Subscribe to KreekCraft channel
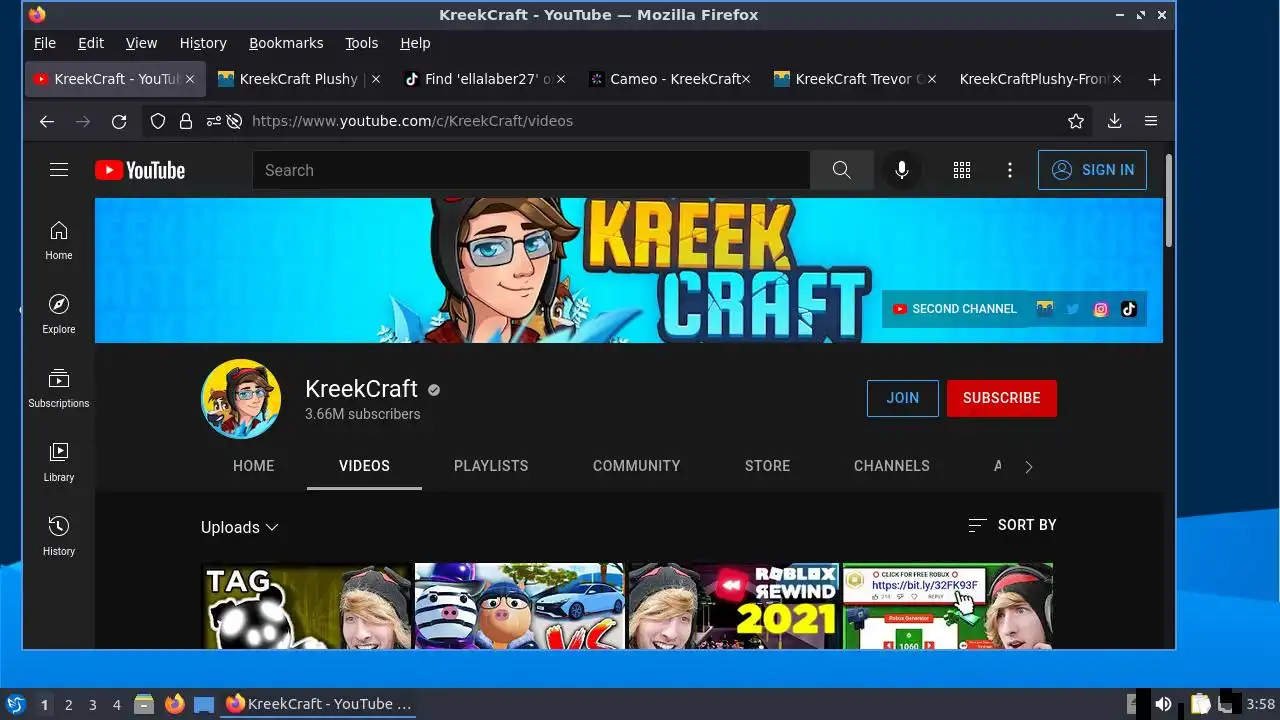 pos(1001,398)
